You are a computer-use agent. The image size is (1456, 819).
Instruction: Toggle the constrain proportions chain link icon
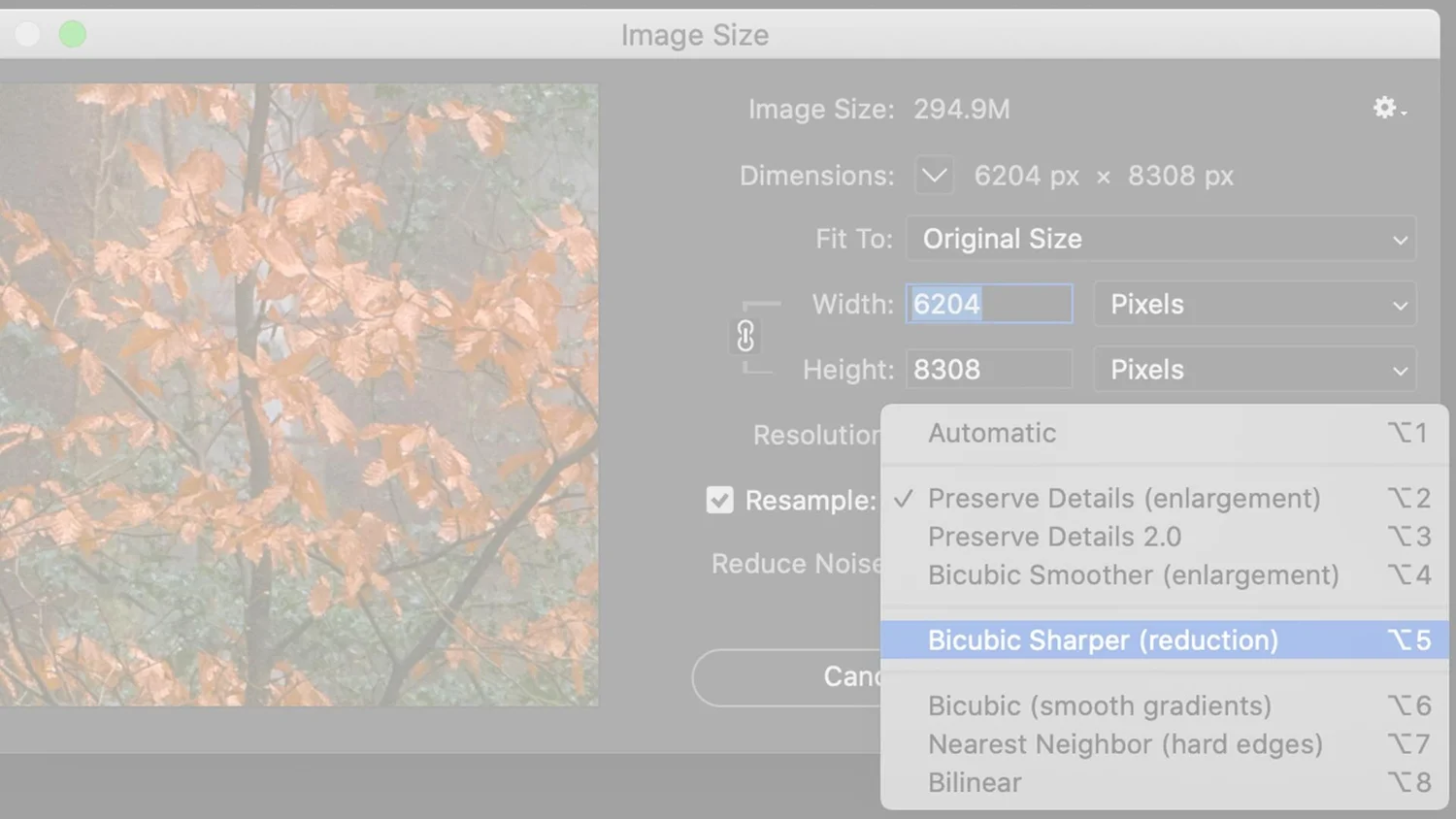coord(745,336)
